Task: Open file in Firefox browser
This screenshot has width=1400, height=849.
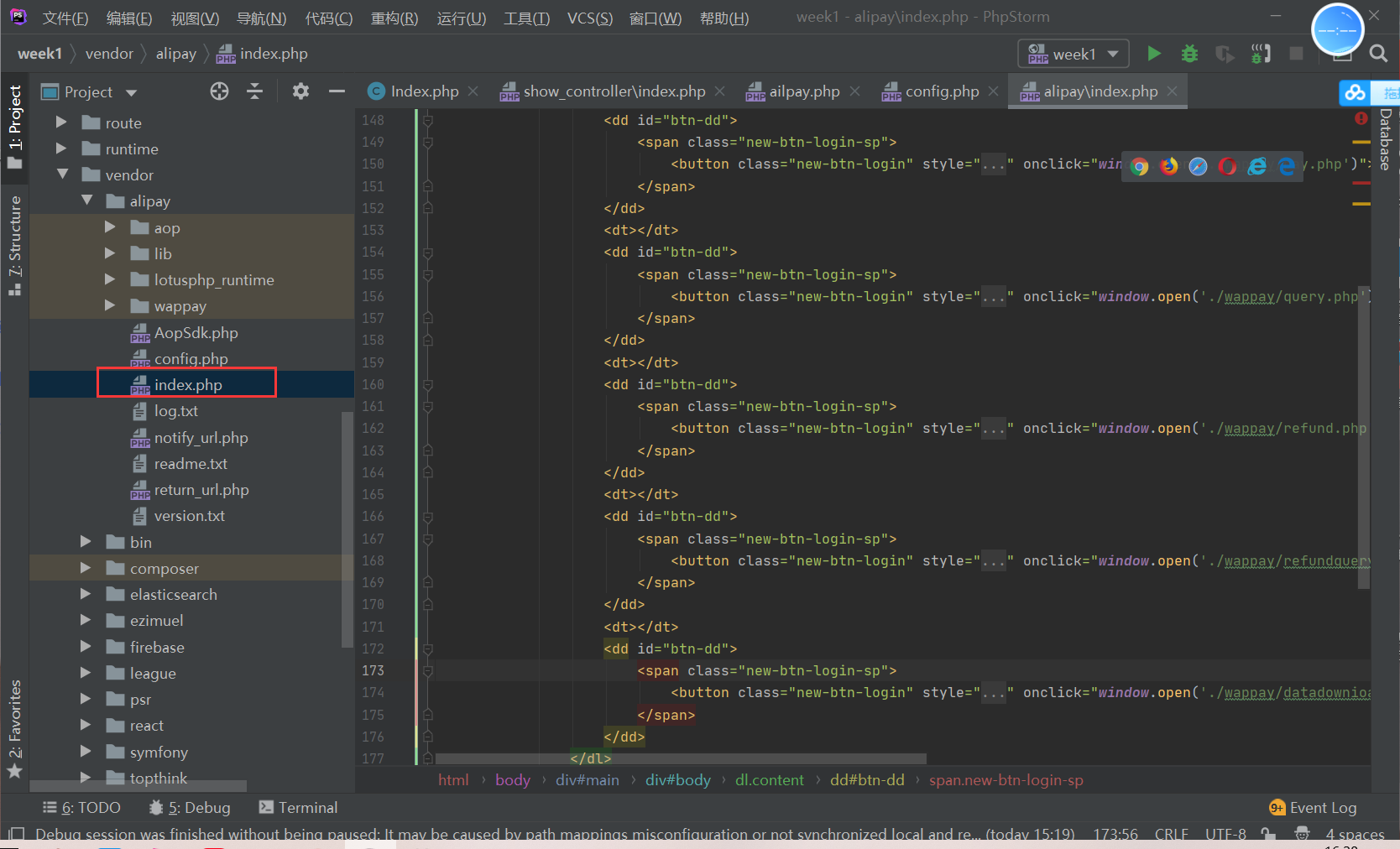Action: click(x=1168, y=166)
